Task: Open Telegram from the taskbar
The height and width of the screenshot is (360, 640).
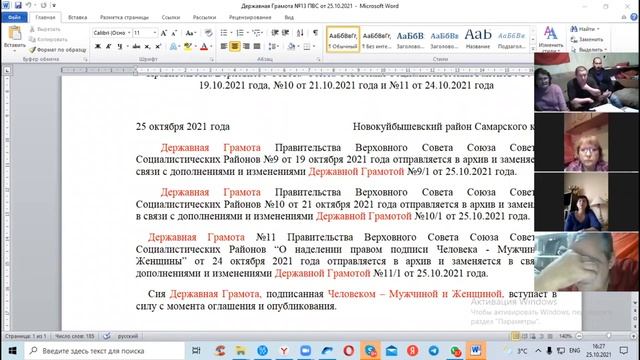Action: [434, 350]
